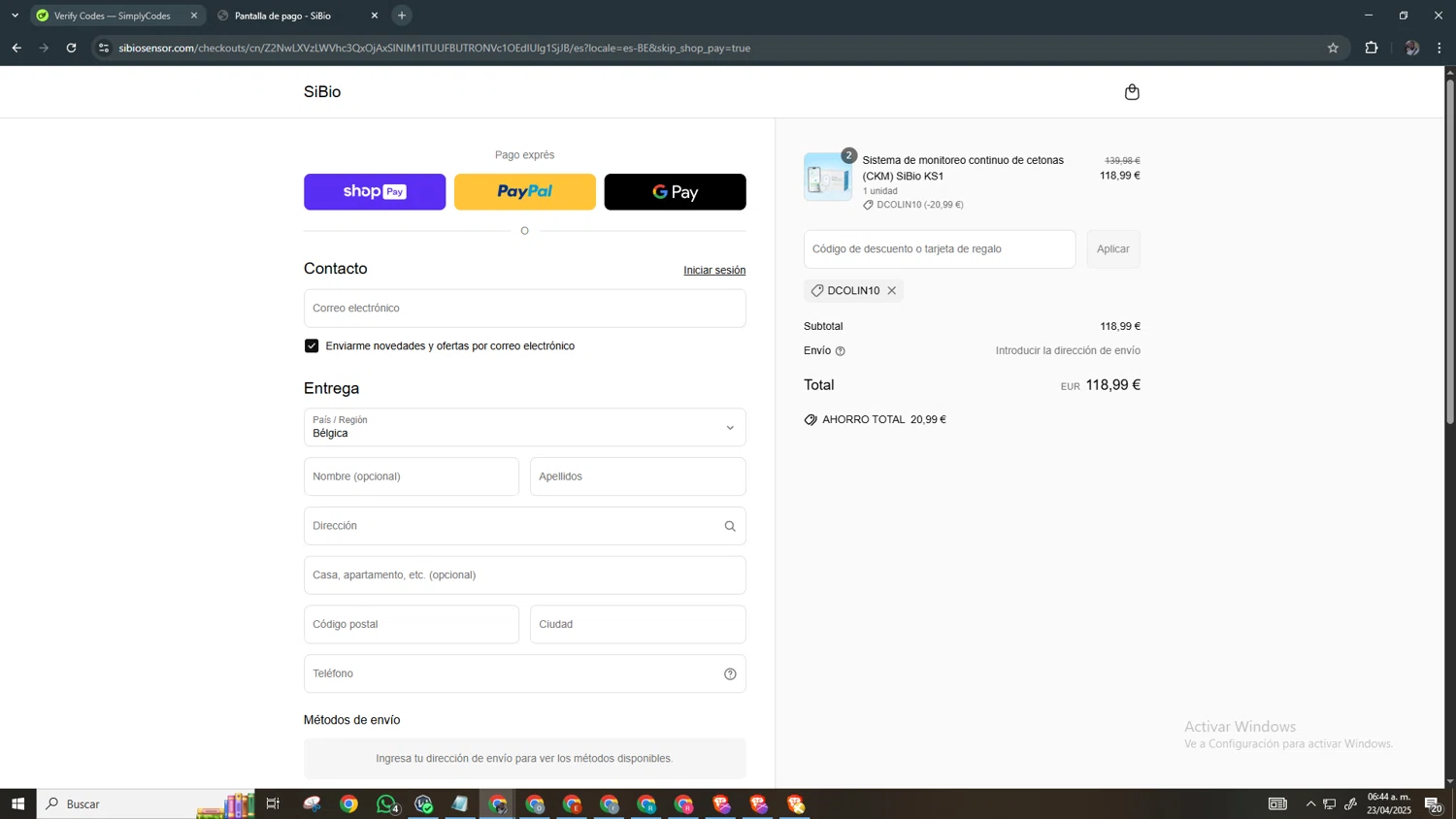1456x819 pixels.
Task: Pay with the Shop Pay button
Action: 375,192
